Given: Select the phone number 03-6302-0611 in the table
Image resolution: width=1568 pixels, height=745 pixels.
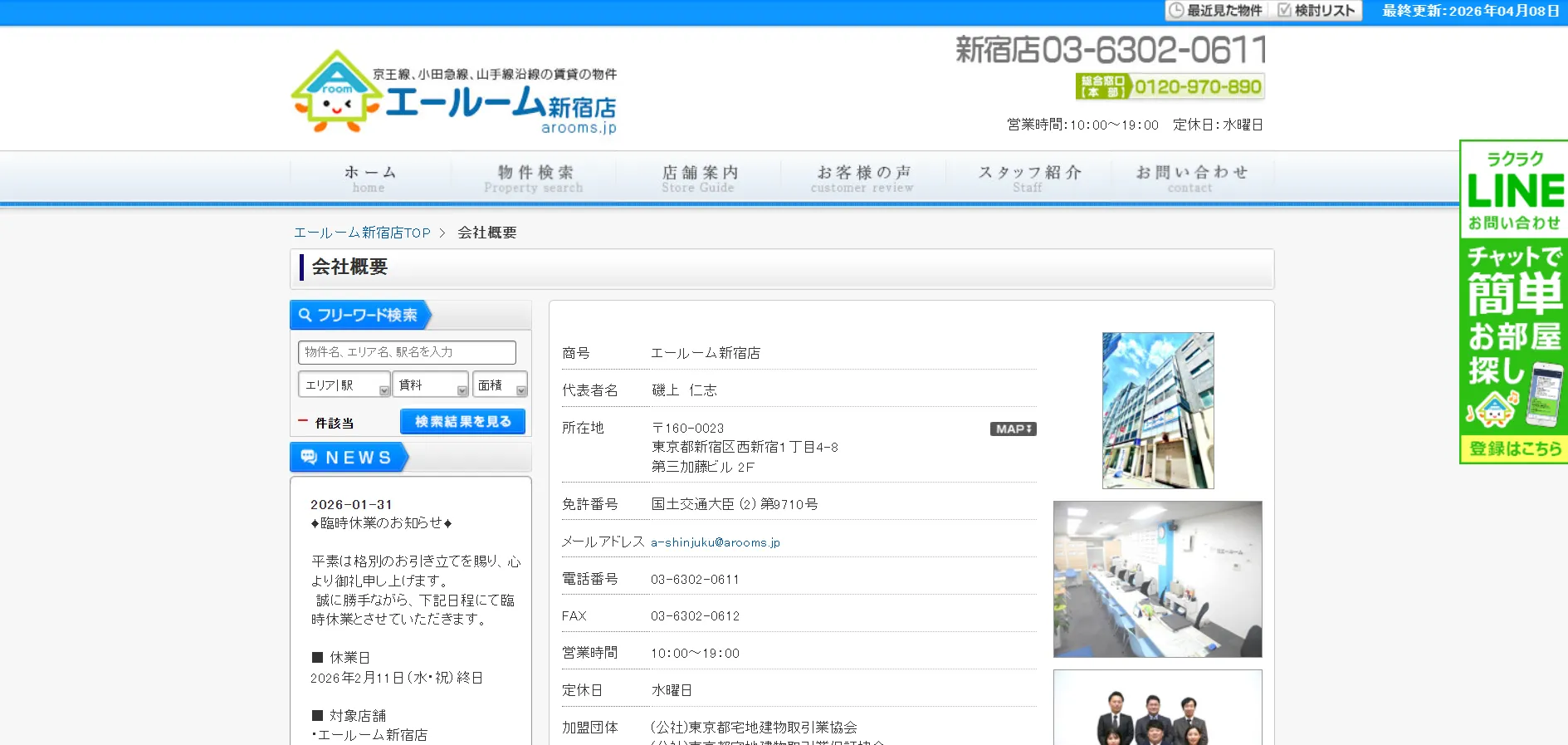Looking at the screenshot, I should tap(695, 580).
